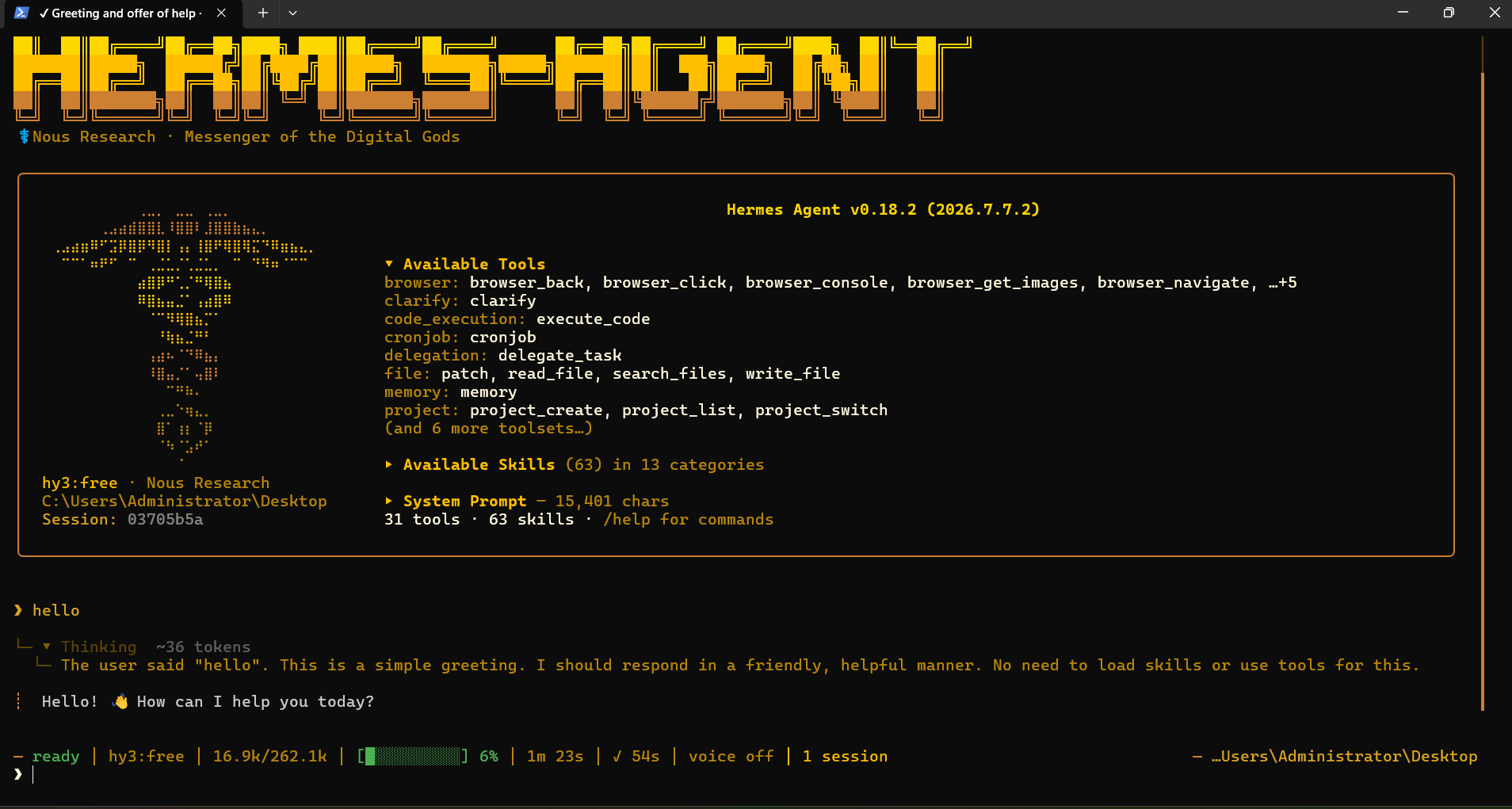Open a new terminal tab with plus button
Viewport: 1512px width, 809px height.
pyautogui.click(x=263, y=13)
